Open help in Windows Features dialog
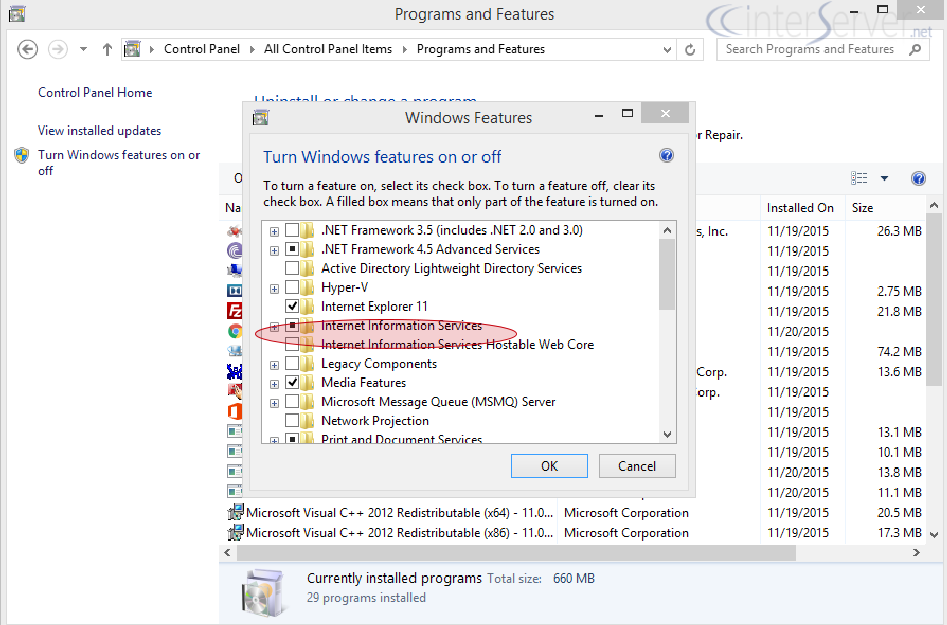 point(666,156)
